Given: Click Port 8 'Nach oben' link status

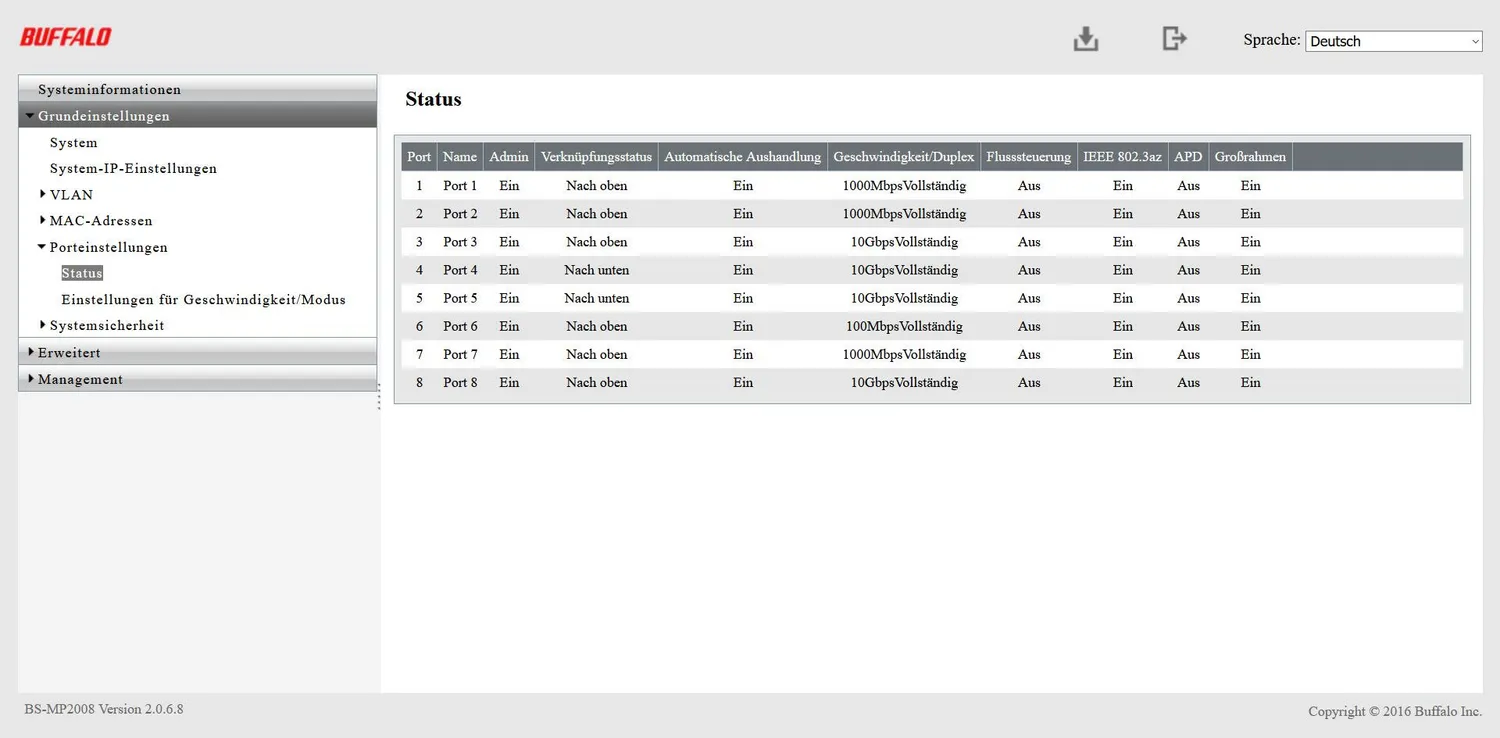Looking at the screenshot, I should point(596,382).
